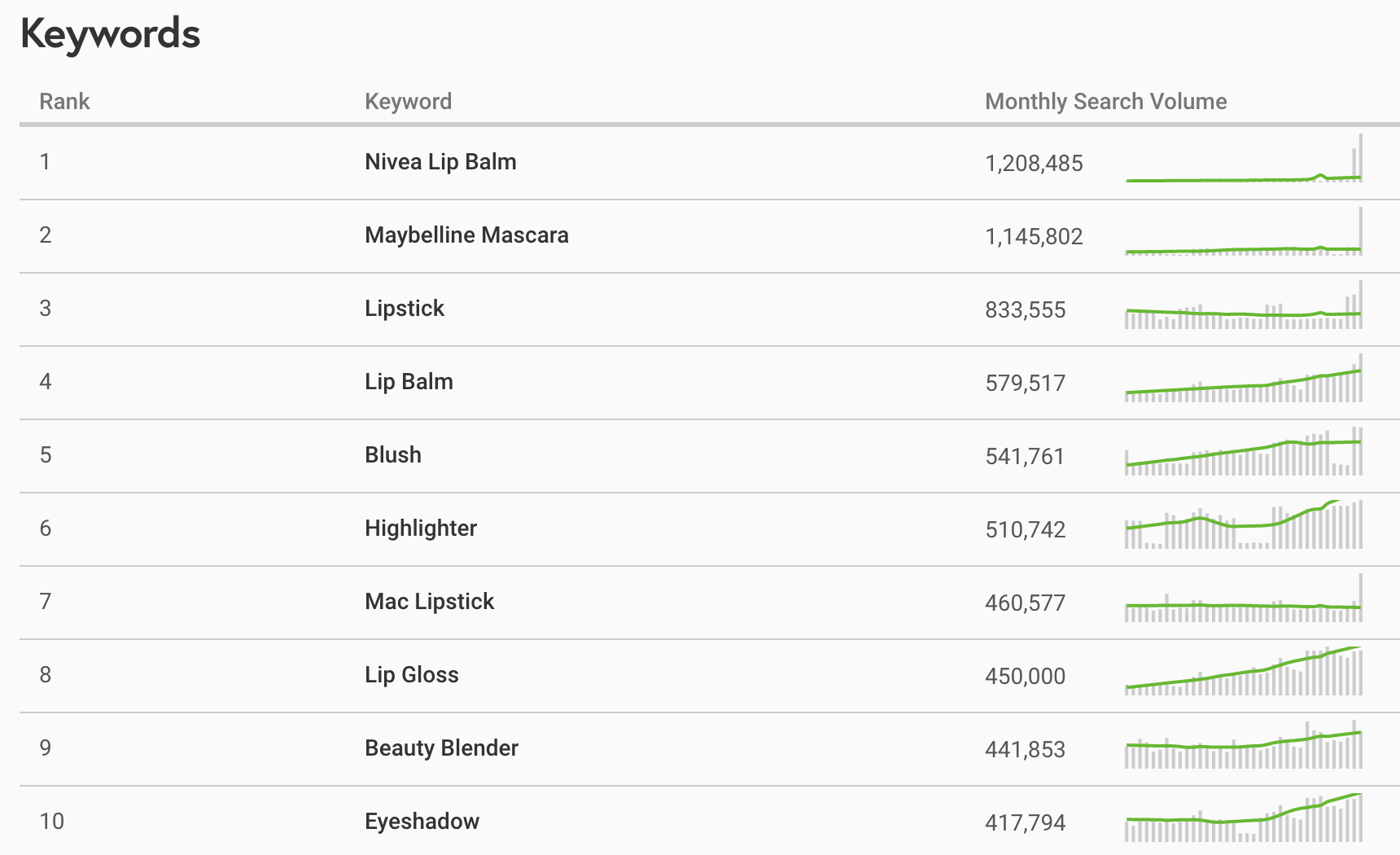Open the Lipstick keyword entry
Viewport: 1400px width, 855px height.
[x=405, y=309]
